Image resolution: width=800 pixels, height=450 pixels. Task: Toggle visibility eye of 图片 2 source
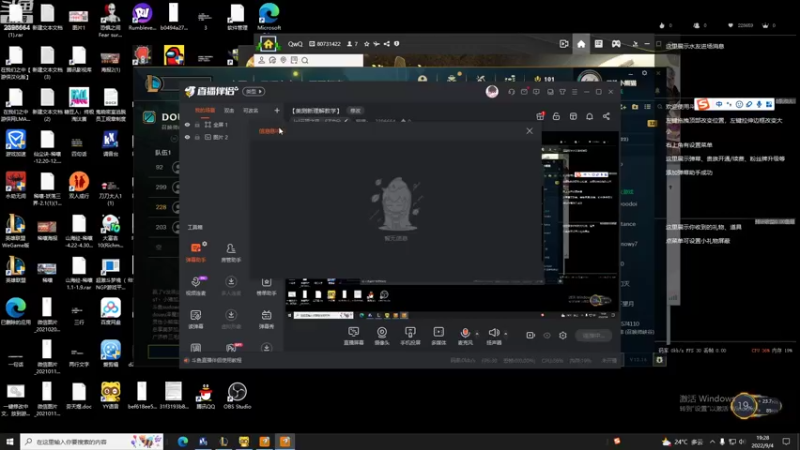pos(187,137)
